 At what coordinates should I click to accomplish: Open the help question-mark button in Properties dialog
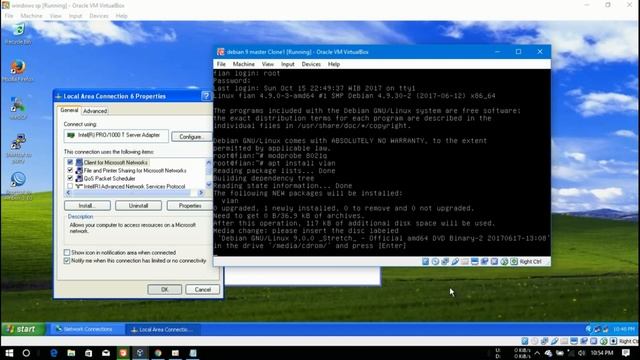(x=206, y=96)
